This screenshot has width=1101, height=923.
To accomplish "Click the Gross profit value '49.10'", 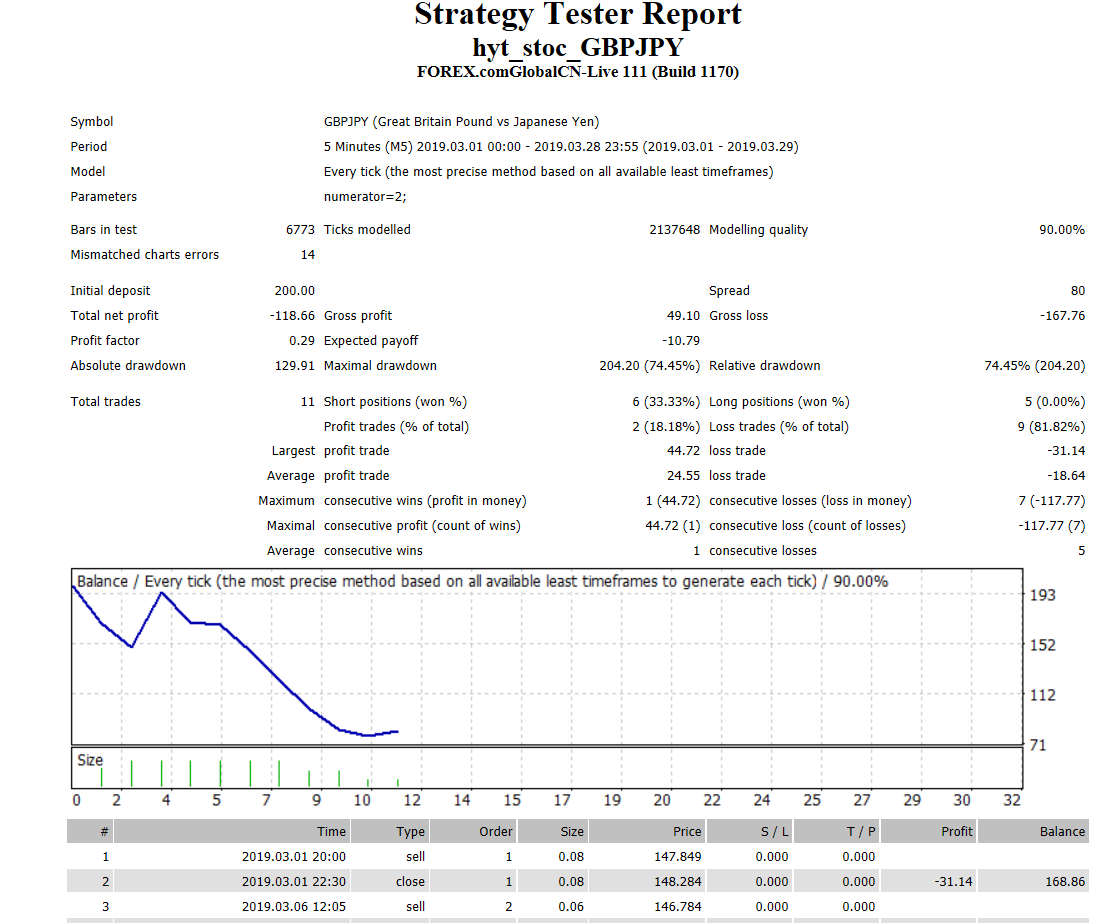I will click(x=683, y=316).
